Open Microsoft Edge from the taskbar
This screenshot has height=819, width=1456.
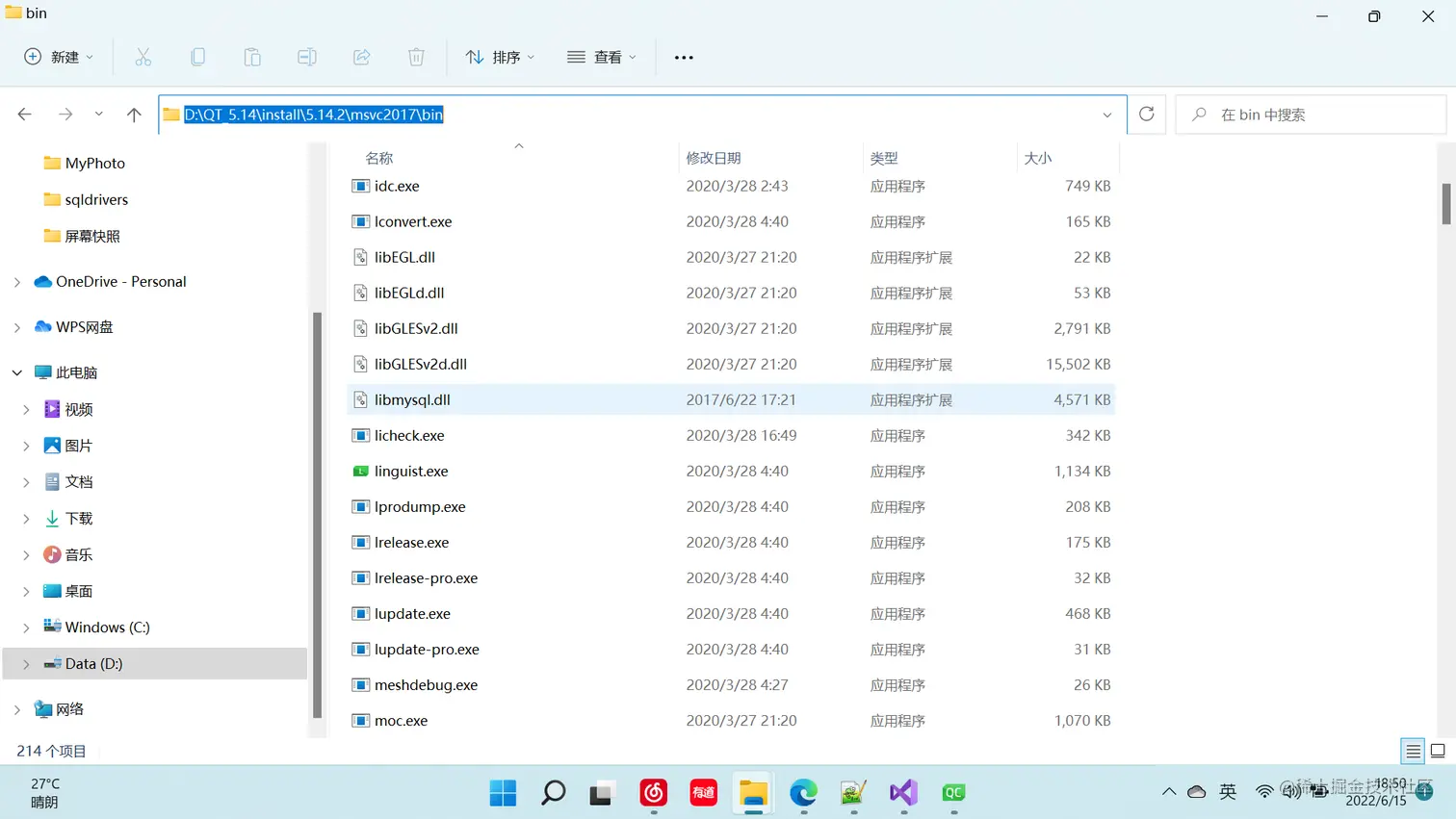pyautogui.click(x=802, y=793)
